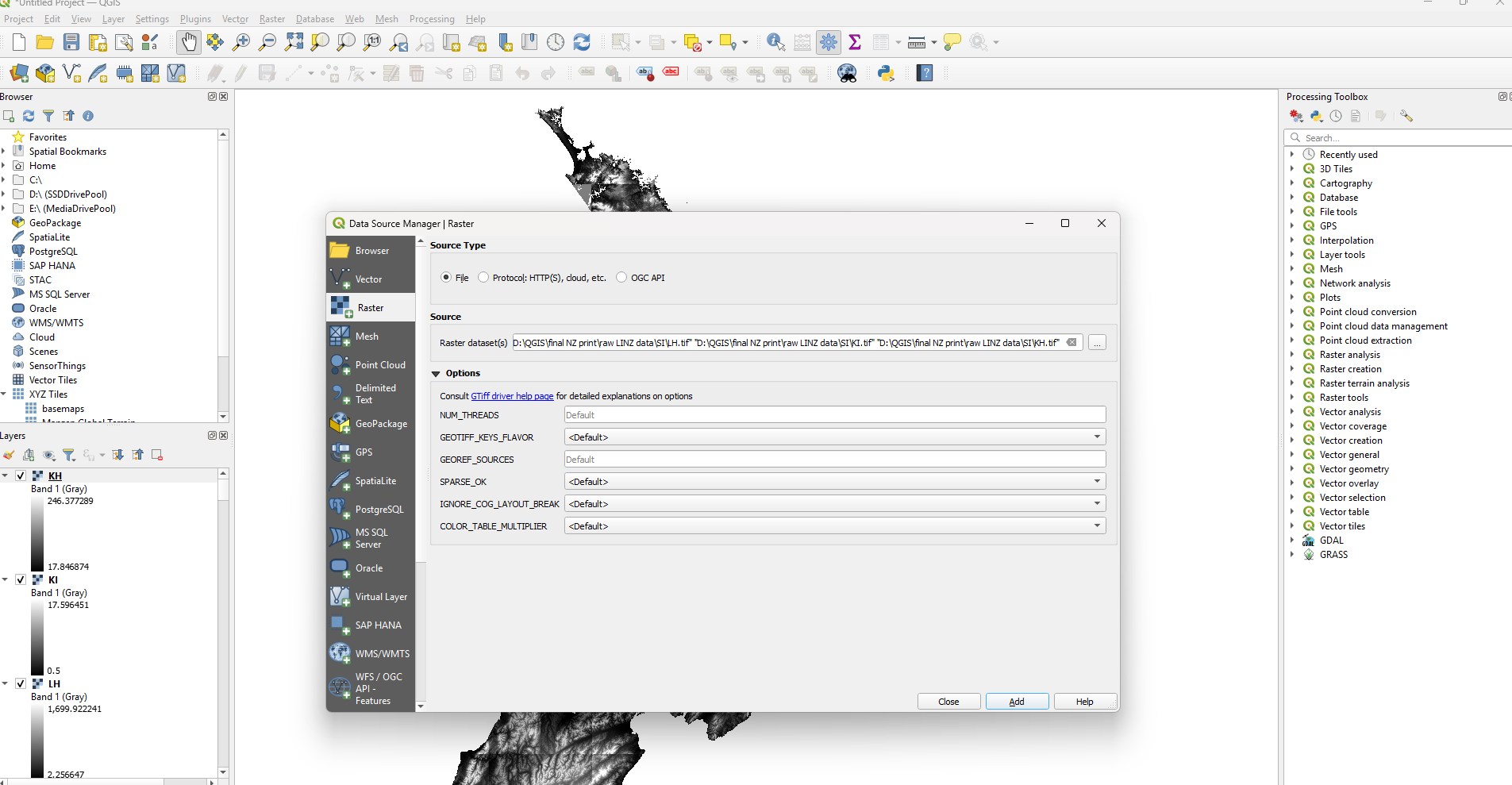Select the OGC API radio button
The image size is (1512, 785).
pos(621,278)
